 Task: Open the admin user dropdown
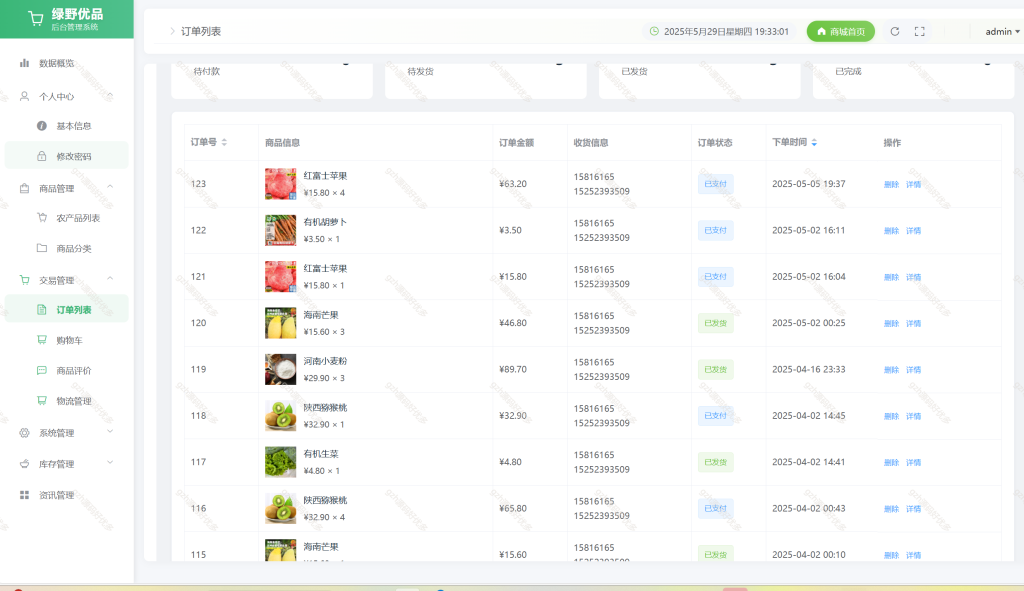click(x=1002, y=31)
